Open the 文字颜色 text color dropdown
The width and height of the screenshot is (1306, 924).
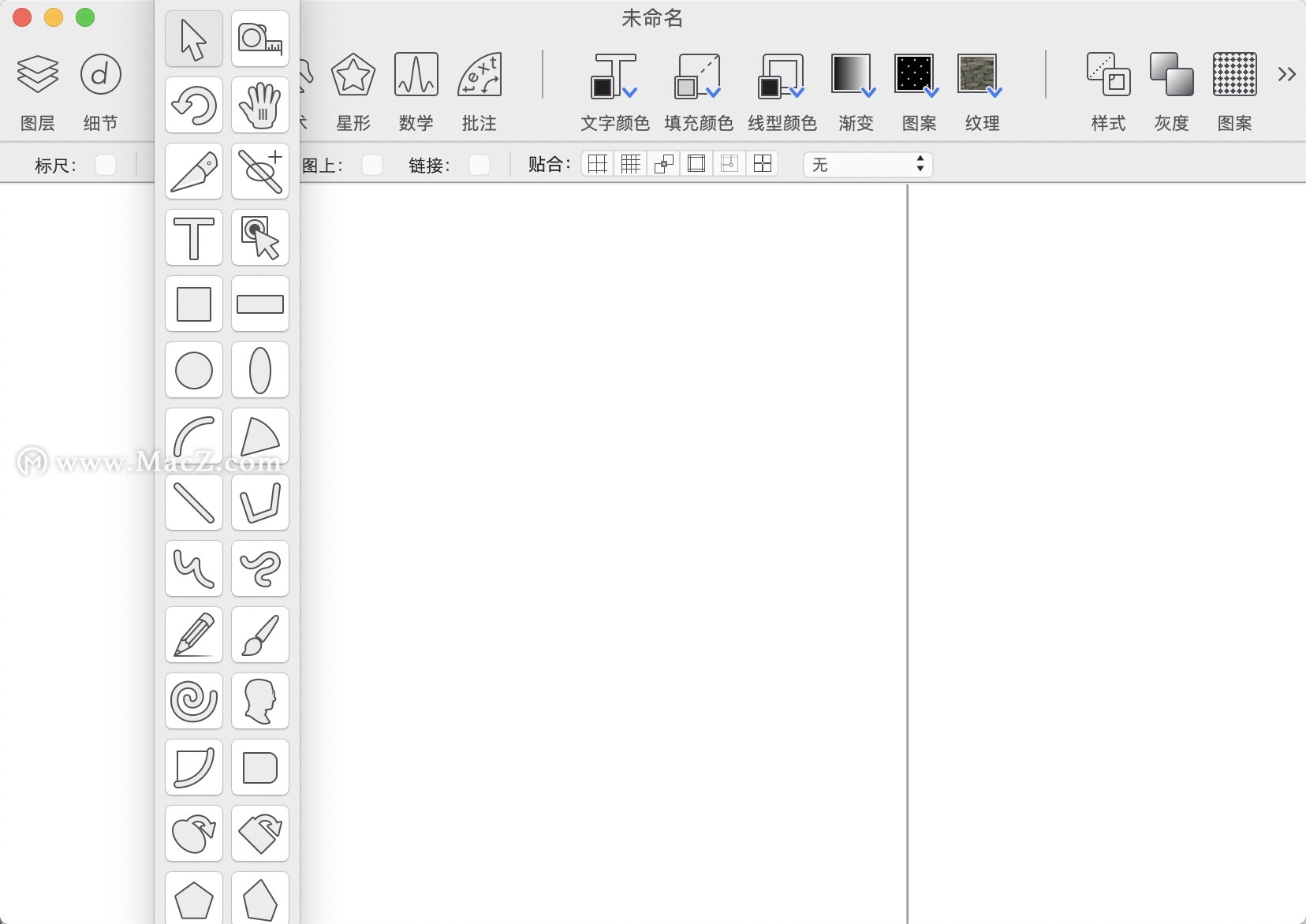(614, 76)
